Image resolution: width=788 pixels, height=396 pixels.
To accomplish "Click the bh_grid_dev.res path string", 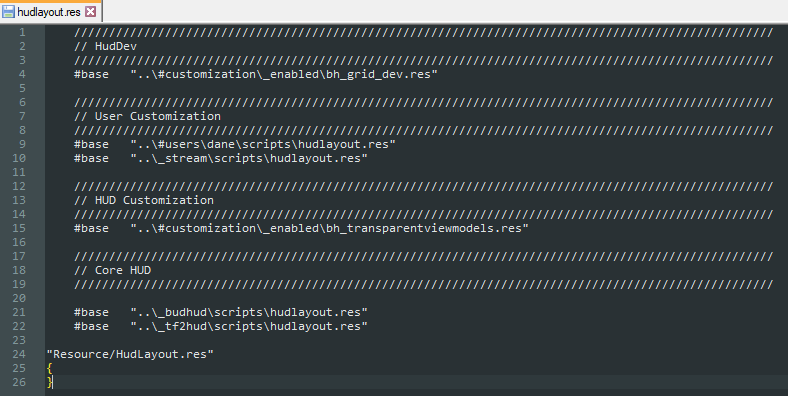I will coord(284,74).
